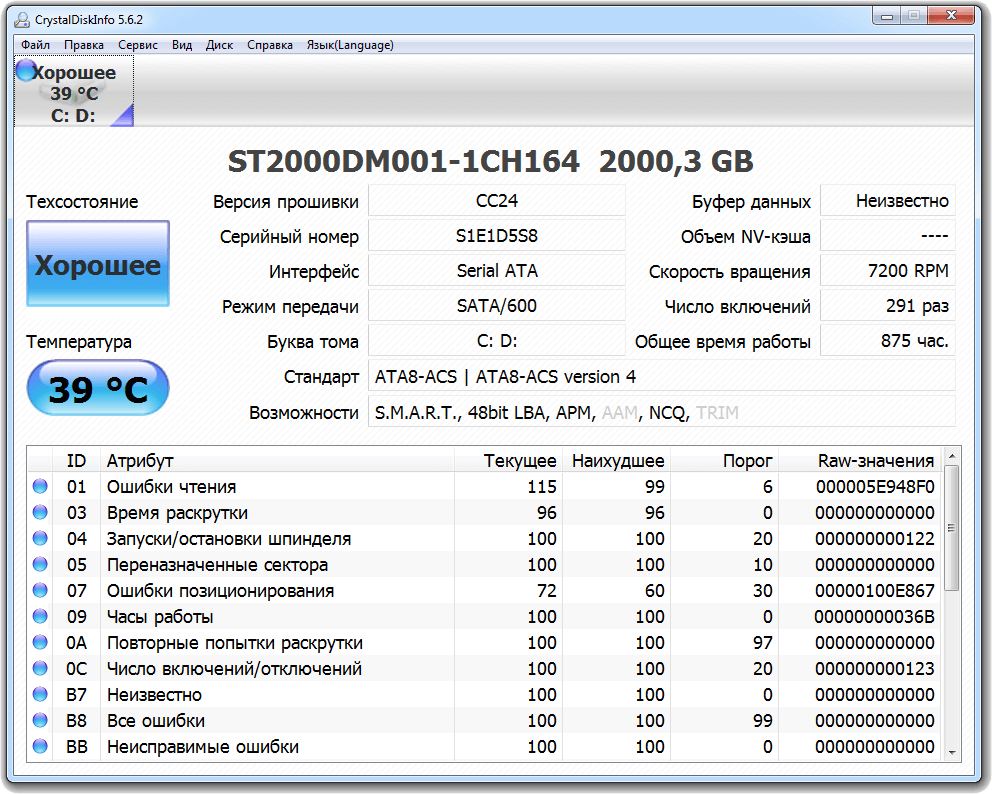Viewport: 992px width, 794px height.
Task: Click the 39 °C temperature button
Action: point(98,389)
